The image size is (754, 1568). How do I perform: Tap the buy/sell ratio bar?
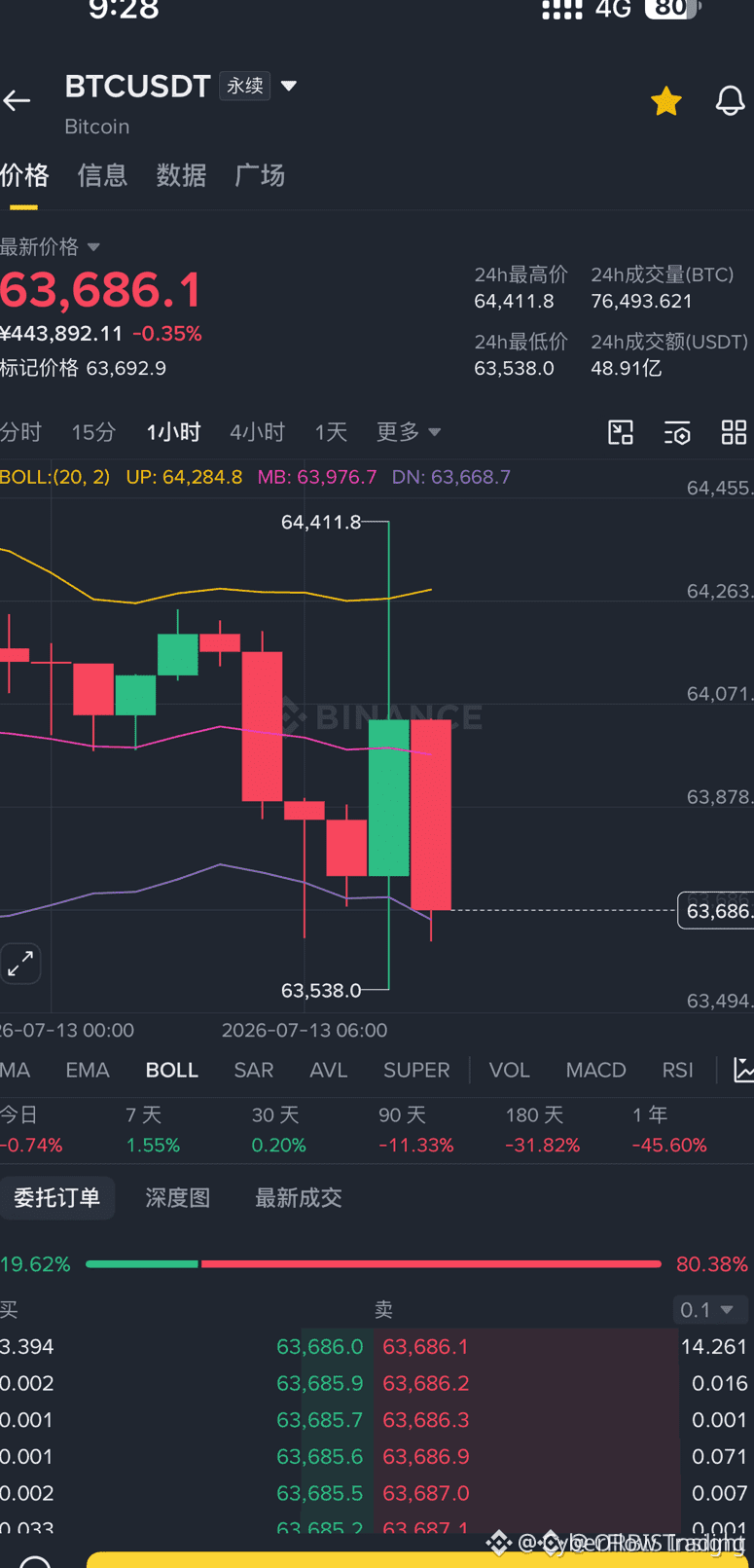374,1264
